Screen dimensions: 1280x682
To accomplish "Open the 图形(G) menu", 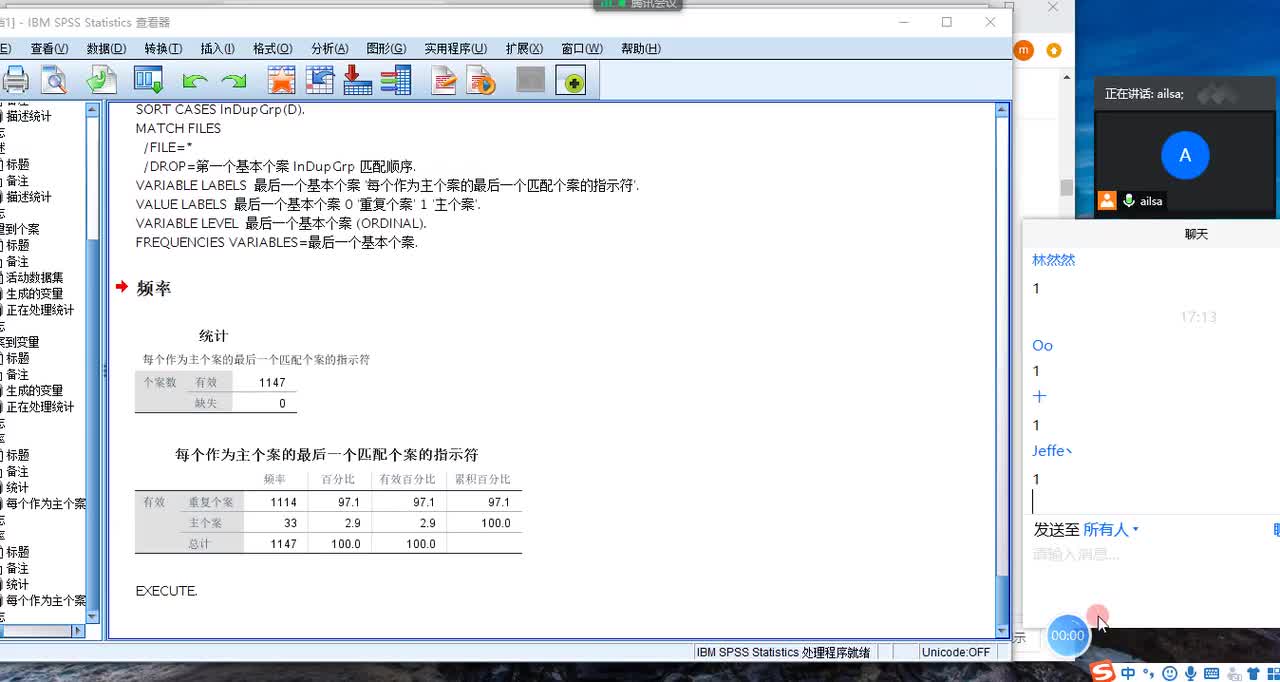I will point(386,48).
